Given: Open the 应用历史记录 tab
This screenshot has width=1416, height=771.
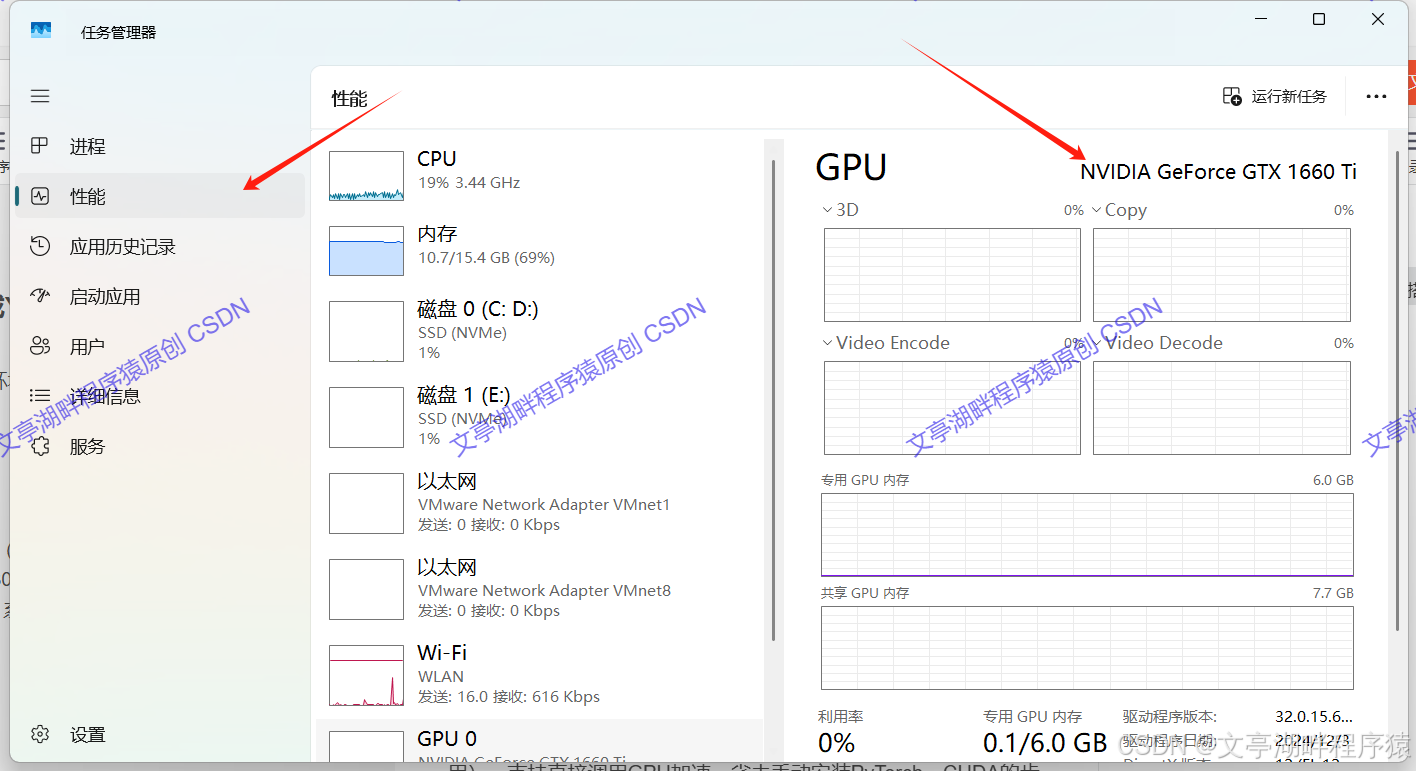Looking at the screenshot, I should [160, 246].
